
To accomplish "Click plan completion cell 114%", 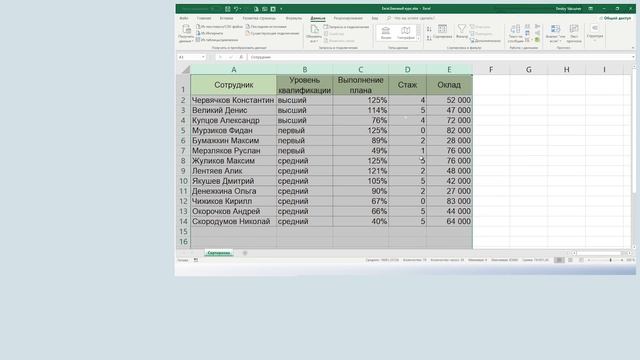I will point(360,110).
